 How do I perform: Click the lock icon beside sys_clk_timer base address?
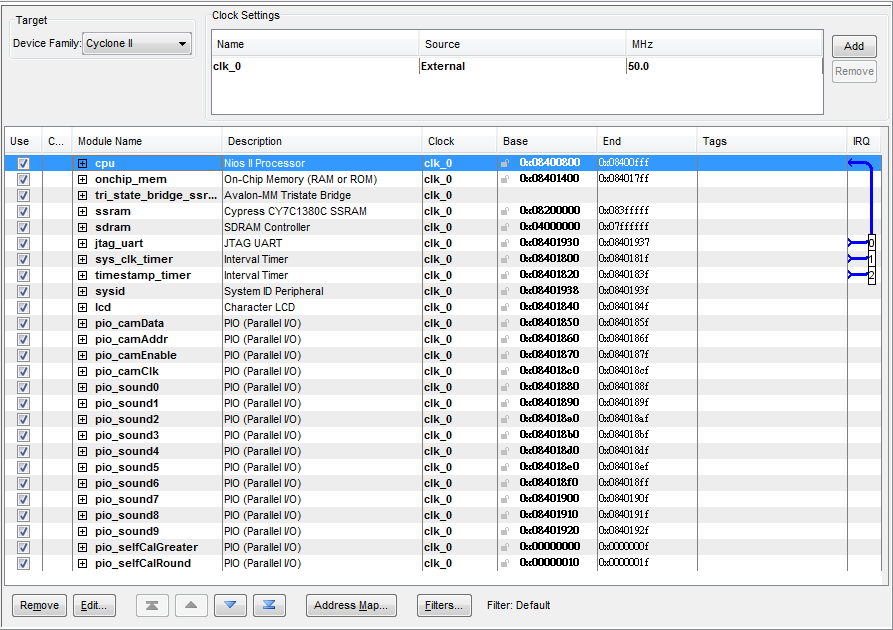(x=505, y=259)
